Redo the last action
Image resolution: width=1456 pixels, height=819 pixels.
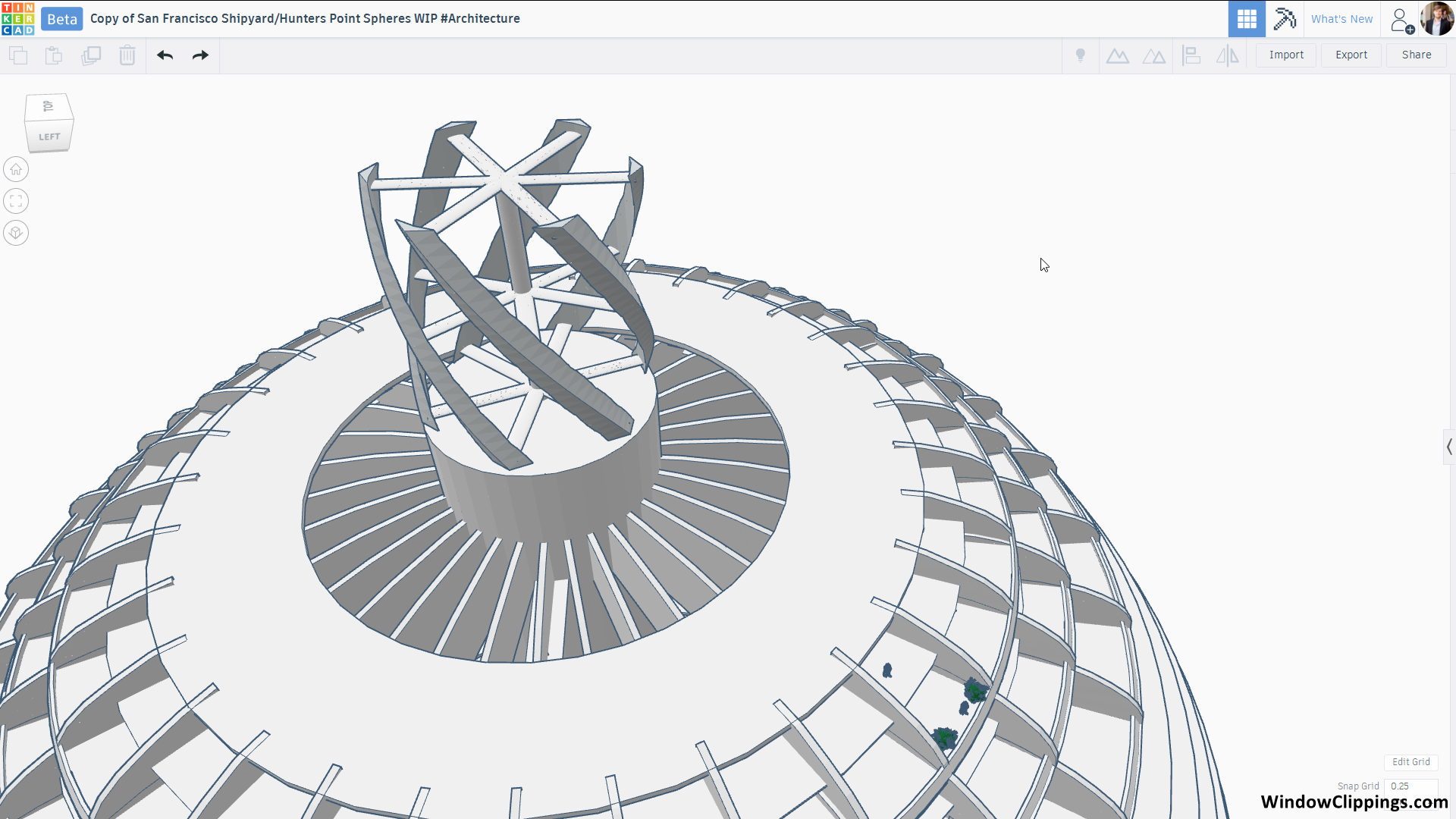[200, 55]
